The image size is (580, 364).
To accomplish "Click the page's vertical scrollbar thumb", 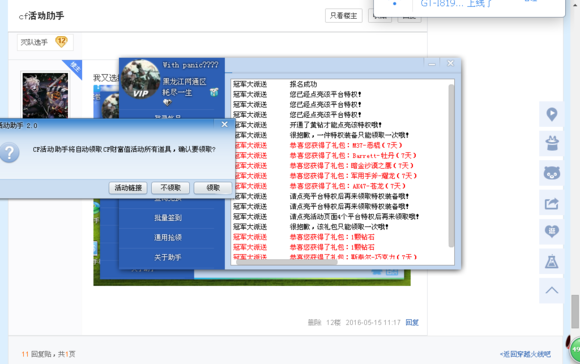I will click(574, 311).
